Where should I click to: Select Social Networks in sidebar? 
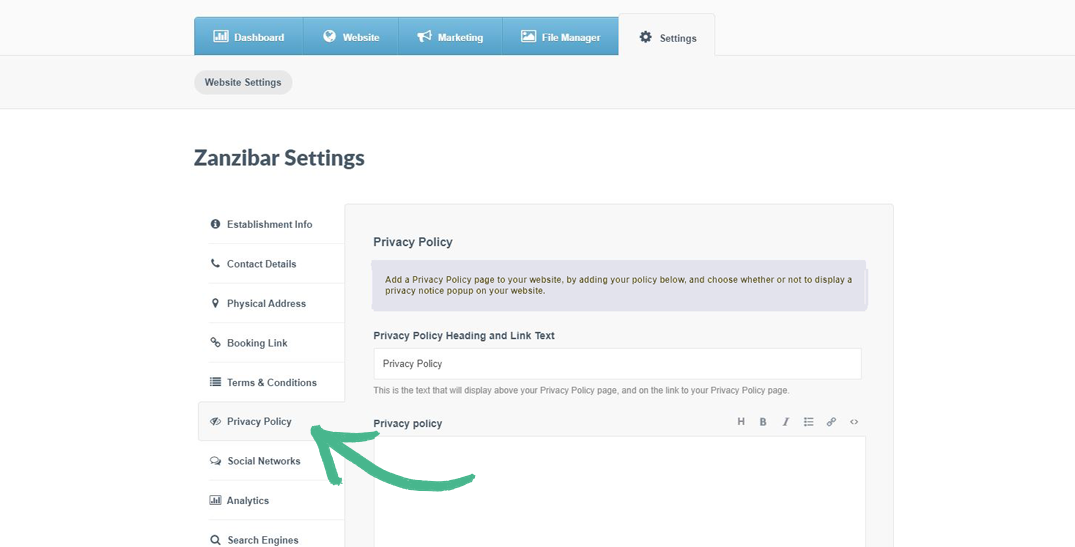point(263,461)
